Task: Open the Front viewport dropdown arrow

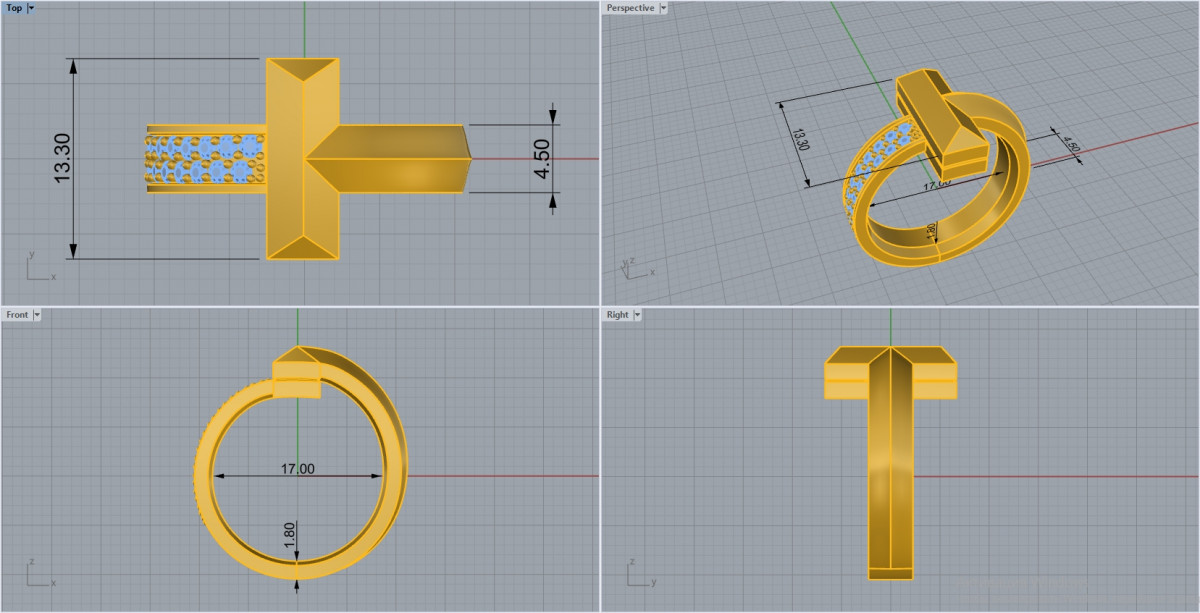Action: click(x=37, y=314)
